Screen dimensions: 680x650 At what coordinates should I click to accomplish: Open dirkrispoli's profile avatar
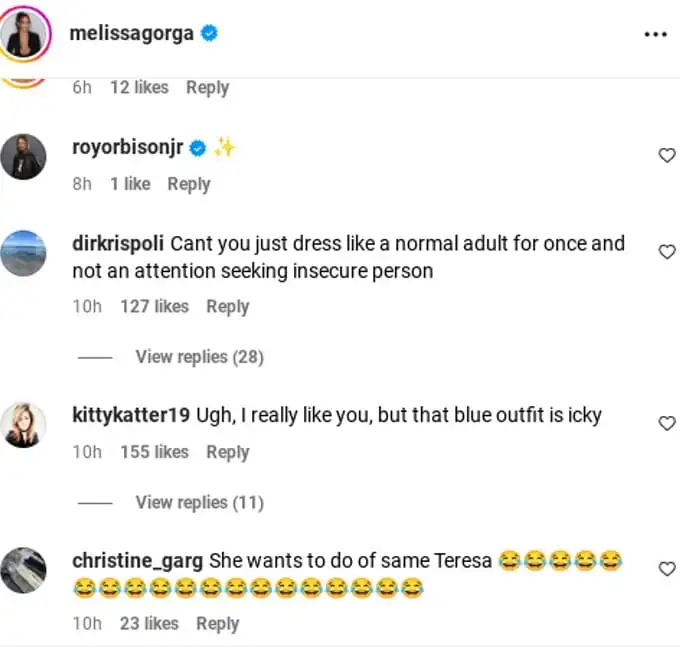click(23, 253)
